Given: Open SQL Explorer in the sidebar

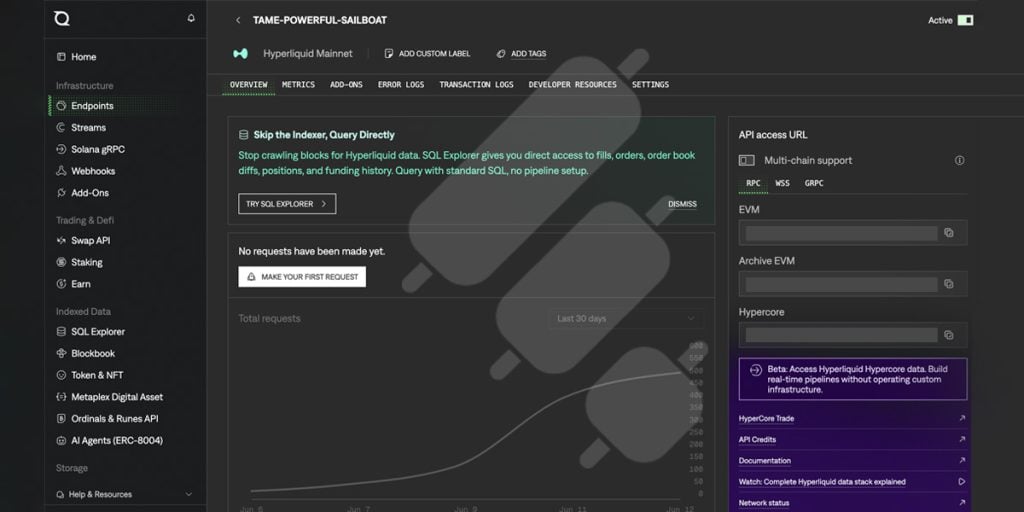Looking at the screenshot, I should point(91,332).
